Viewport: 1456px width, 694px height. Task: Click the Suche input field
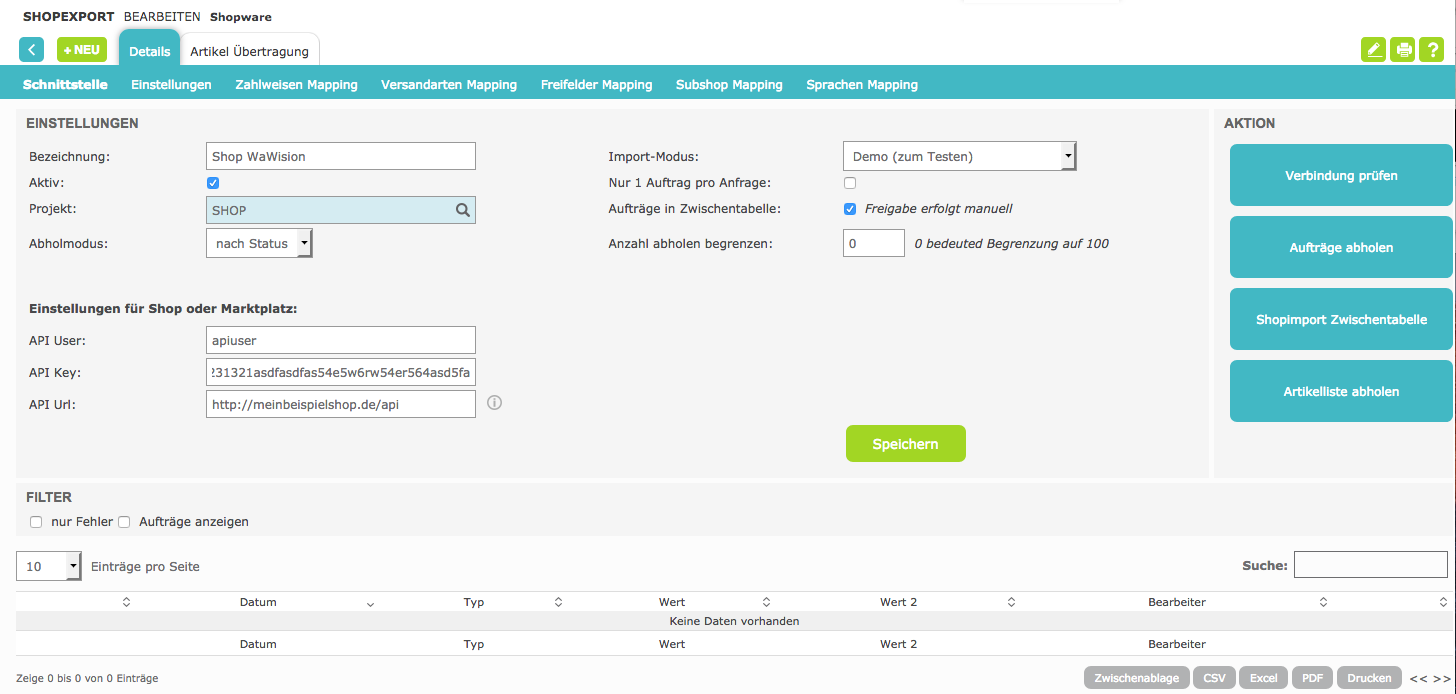(x=1370, y=565)
